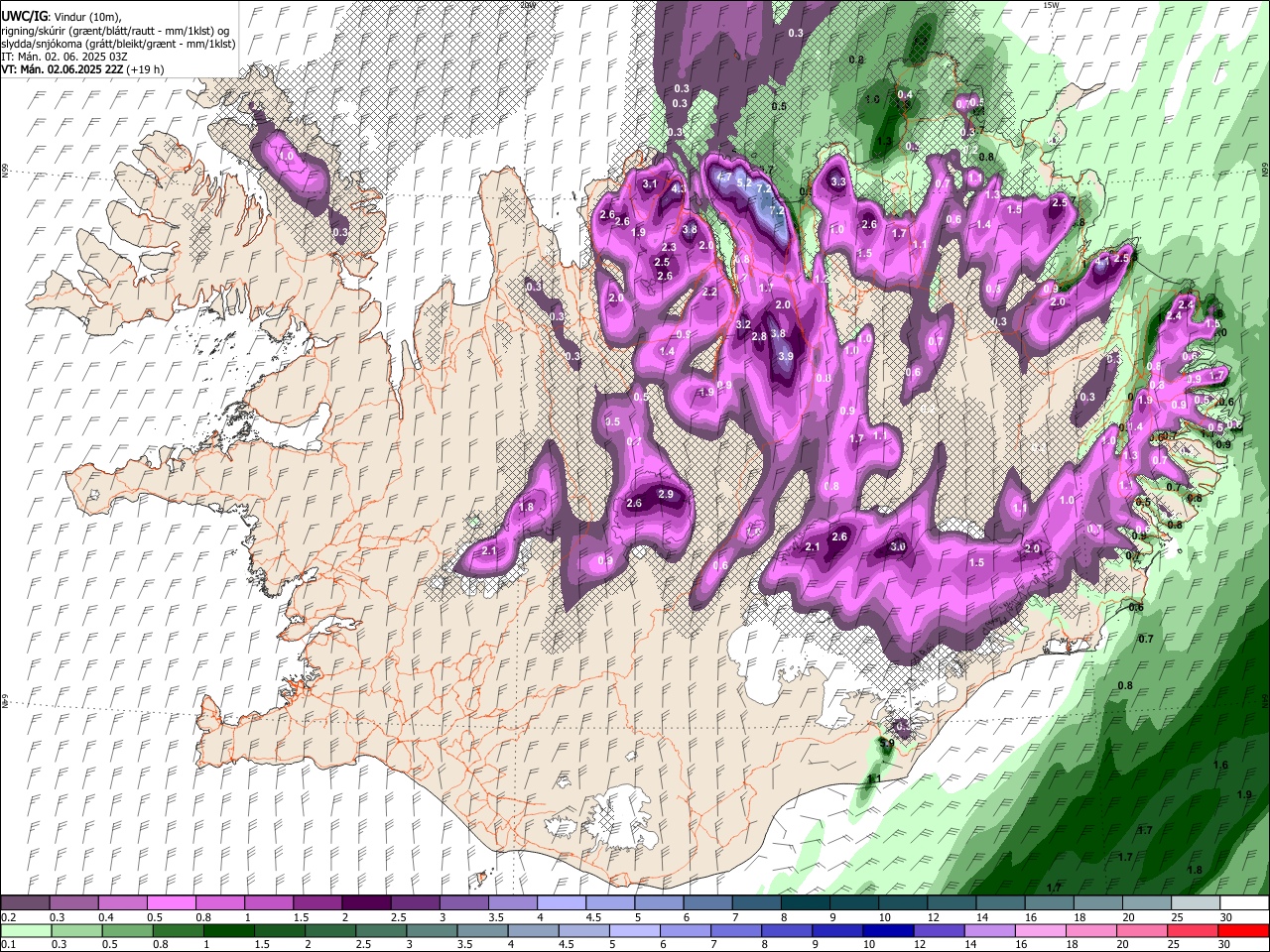The width and height of the screenshot is (1270, 952).
Task: Click the 'slydda/snjókoma (grátt/bleikt/grænt' description line
Action: point(118,44)
